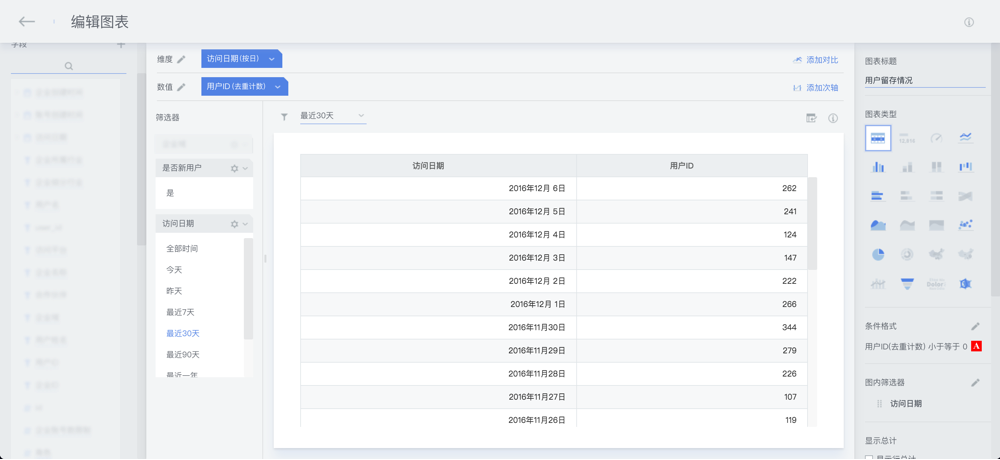Open the info icon in header
The height and width of the screenshot is (460, 1000).
[x=969, y=22]
